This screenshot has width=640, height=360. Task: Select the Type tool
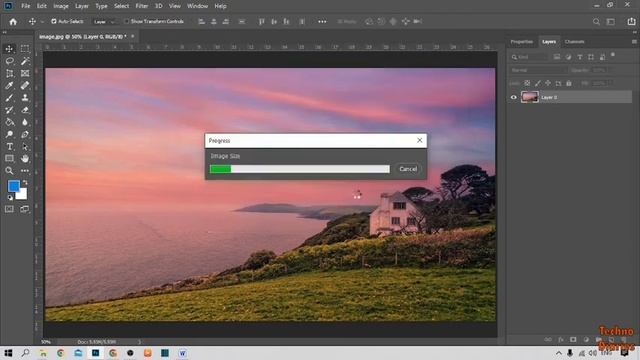[x=9, y=147]
